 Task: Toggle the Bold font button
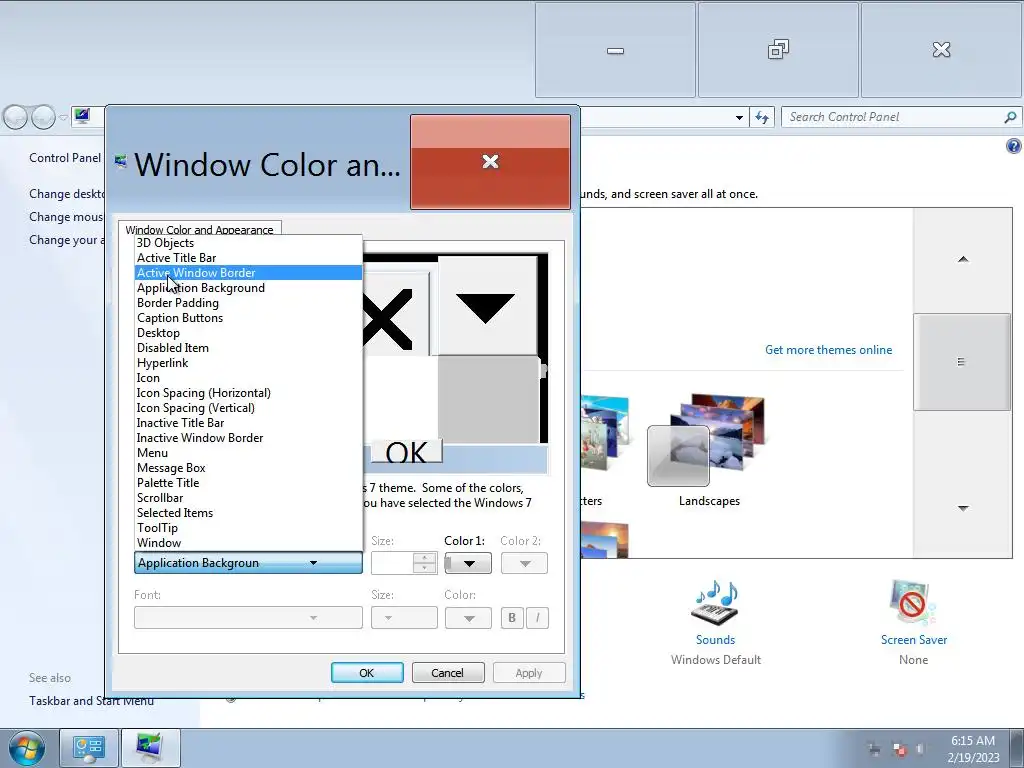[512, 618]
